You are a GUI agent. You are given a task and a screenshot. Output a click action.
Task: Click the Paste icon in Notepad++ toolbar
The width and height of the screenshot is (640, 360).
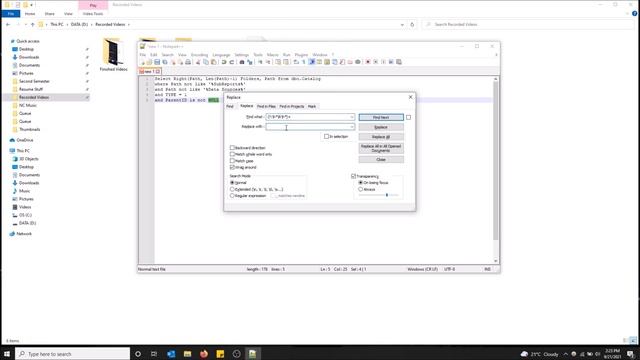pyautogui.click(x=214, y=62)
